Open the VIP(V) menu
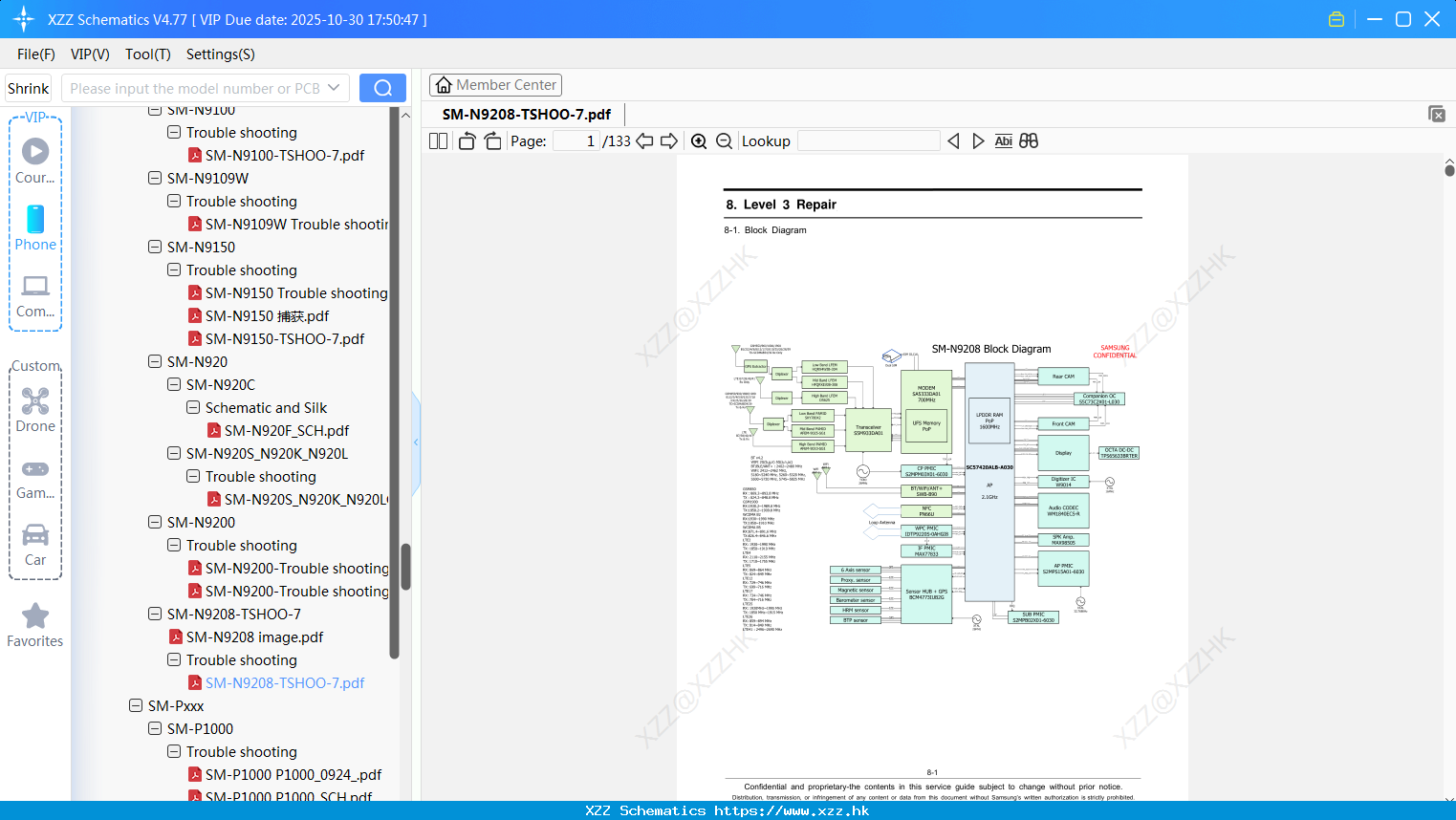1456x820 pixels. (90, 54)
